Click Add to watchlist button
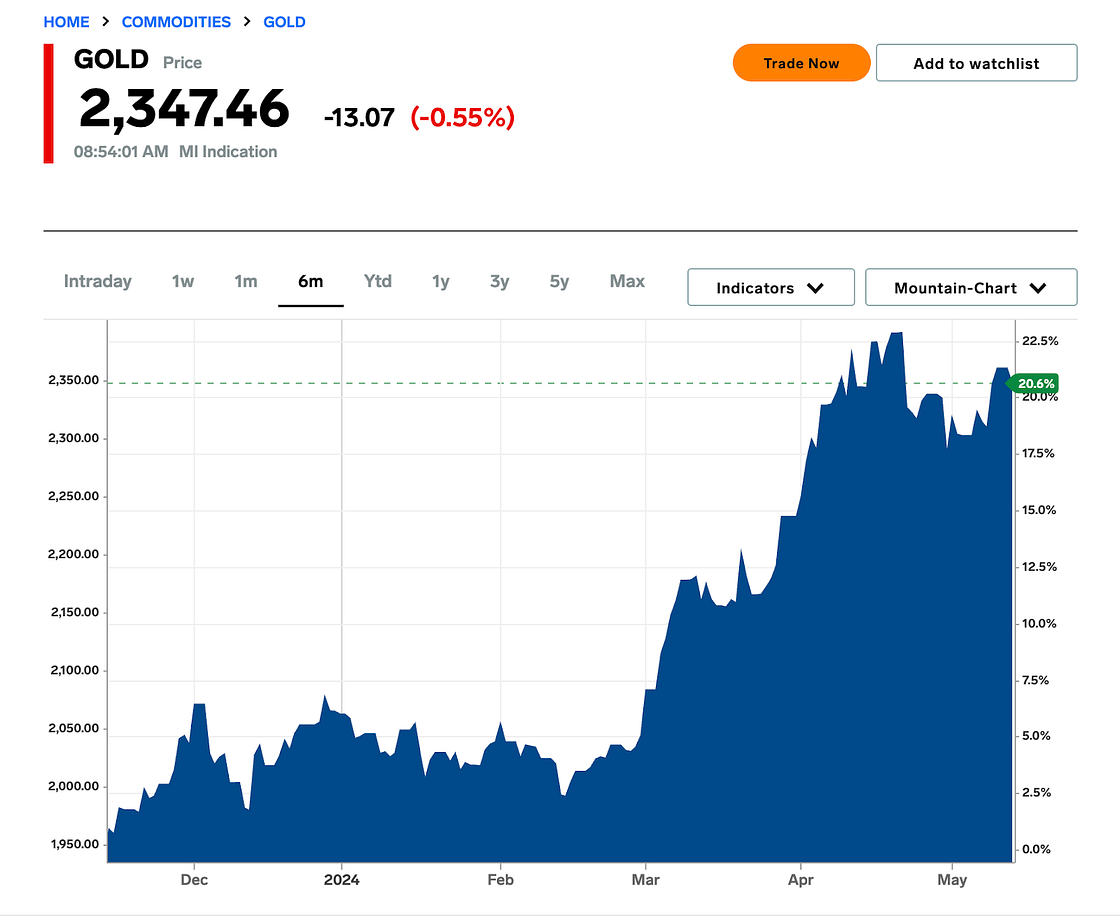The height and width of the screenshot is (916, 1120). [976, 63]
